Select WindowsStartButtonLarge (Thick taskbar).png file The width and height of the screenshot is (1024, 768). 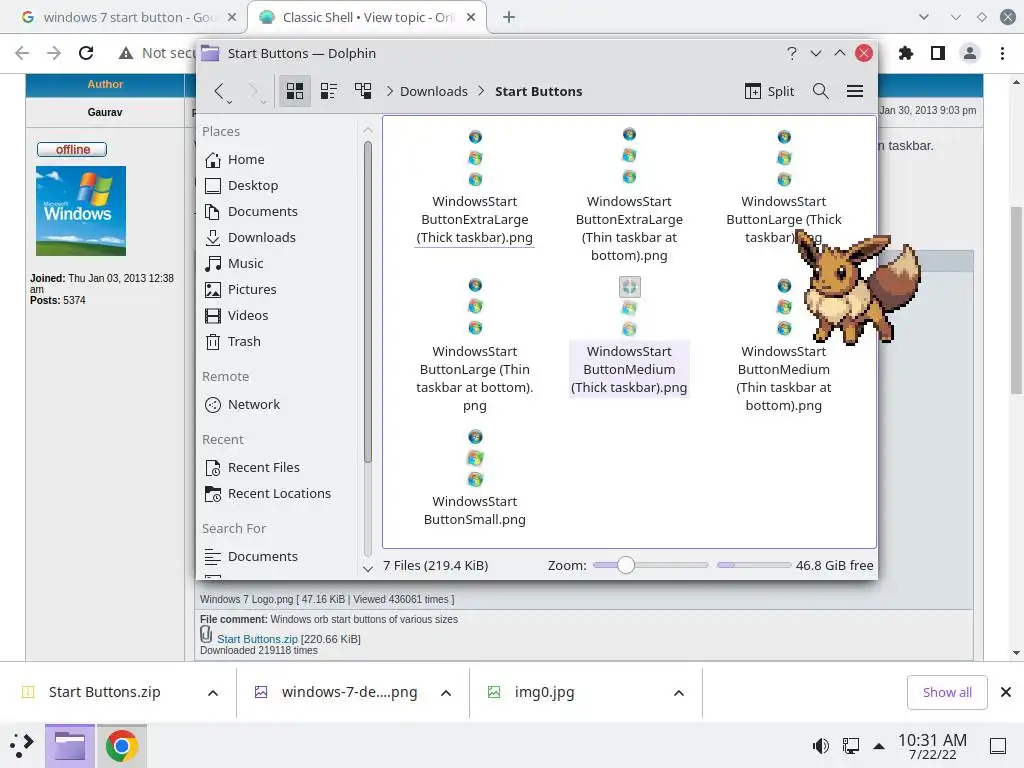[x=783, y=187]
